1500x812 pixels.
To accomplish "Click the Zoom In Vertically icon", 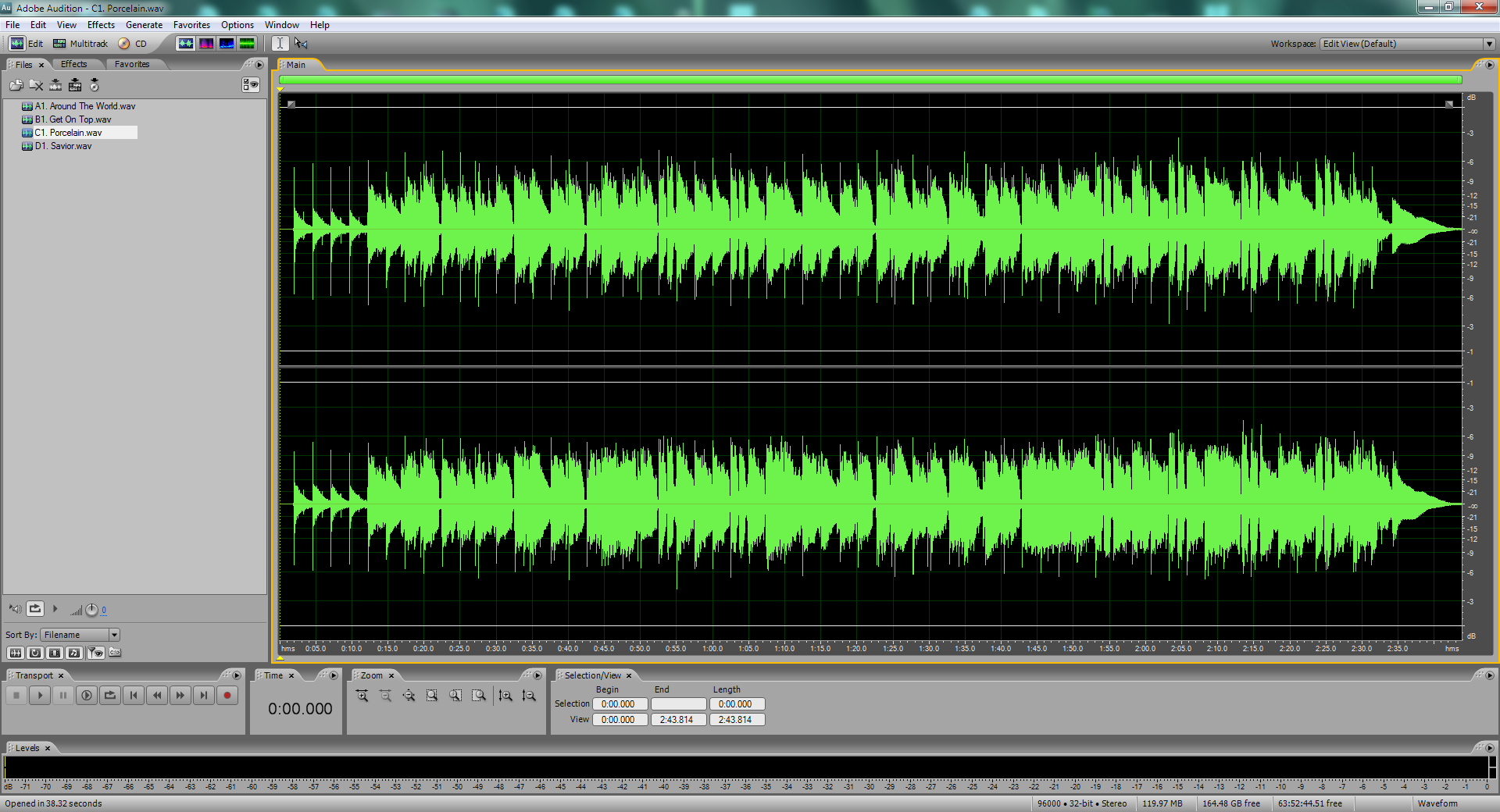I will (505, 696).
